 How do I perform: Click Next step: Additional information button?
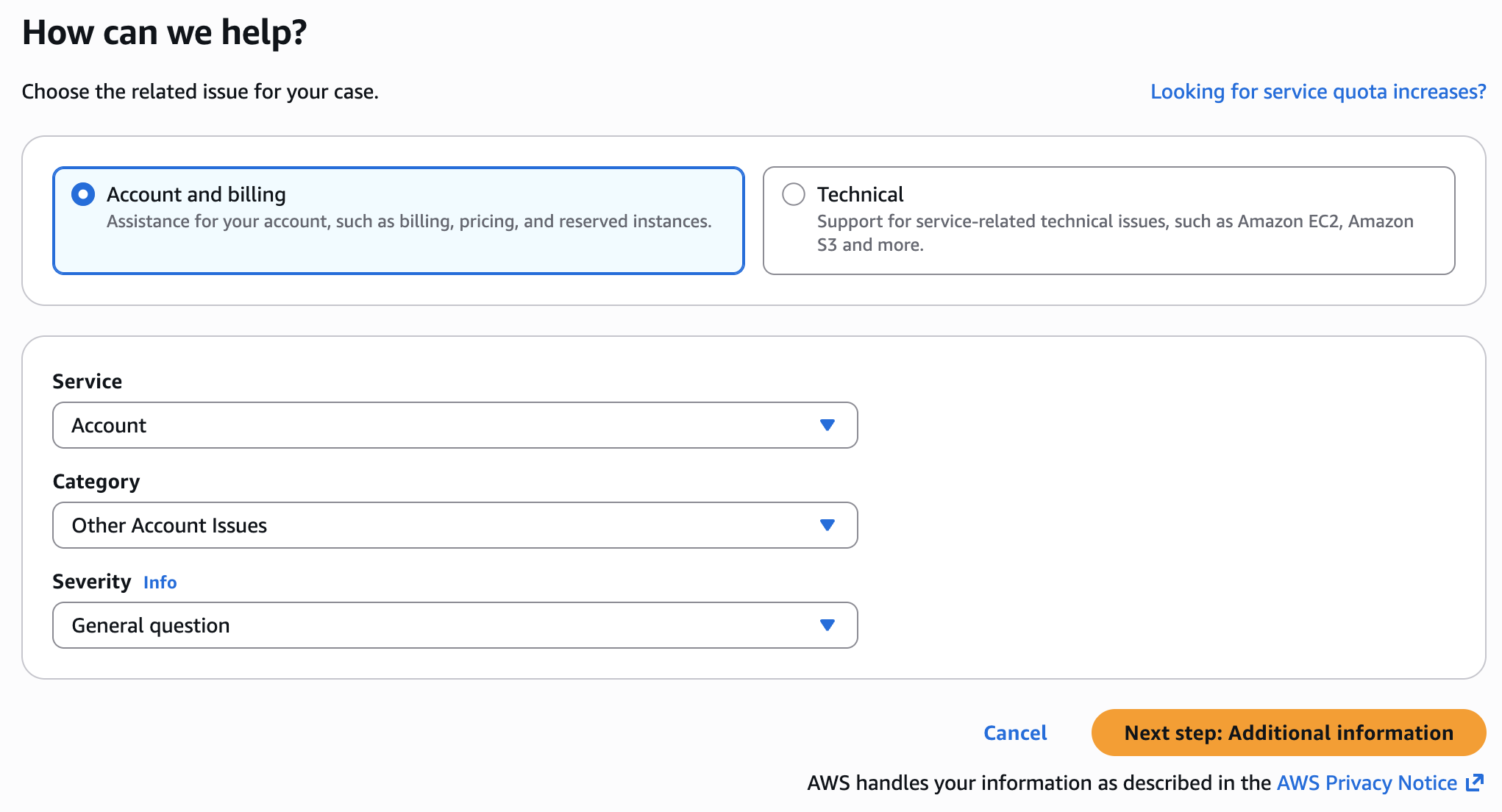pos(1289,733)
